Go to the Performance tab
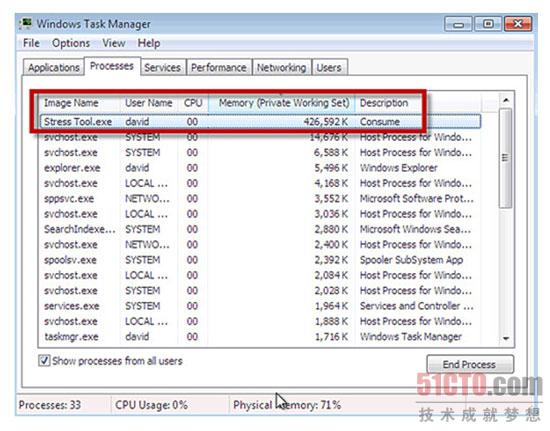 pyautogui.click(x=219, y=67)
